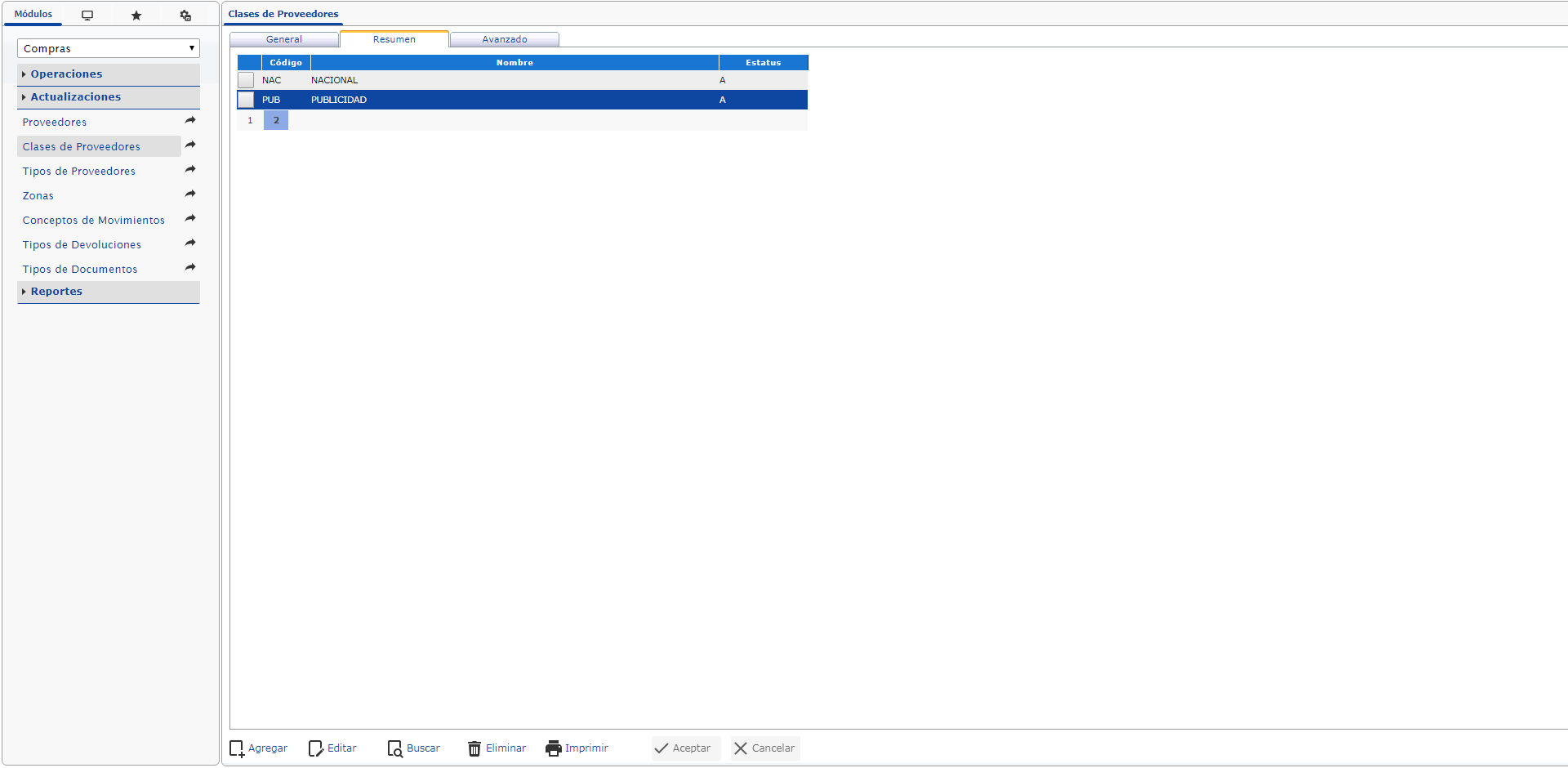Open the monitor icon tab in sidebar
Screen dimensions: 1568x768
(87, 15)
